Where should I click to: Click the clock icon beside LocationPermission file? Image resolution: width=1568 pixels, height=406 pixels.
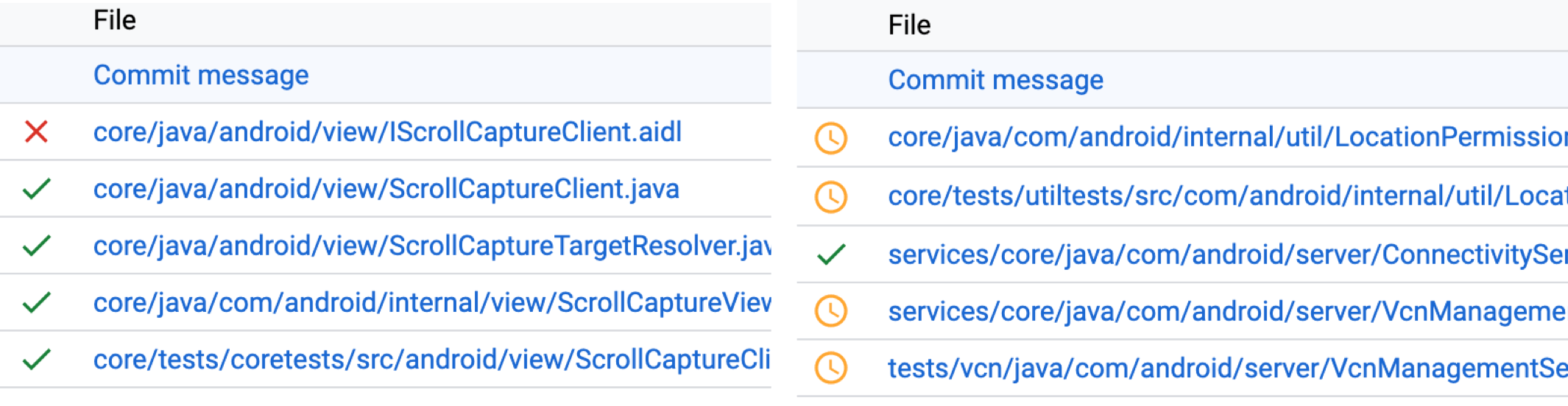click(831, 138)
